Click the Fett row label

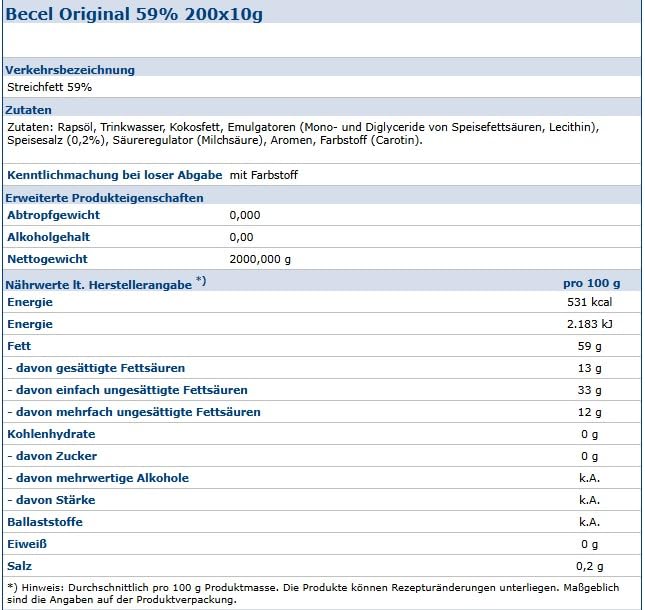19,346
